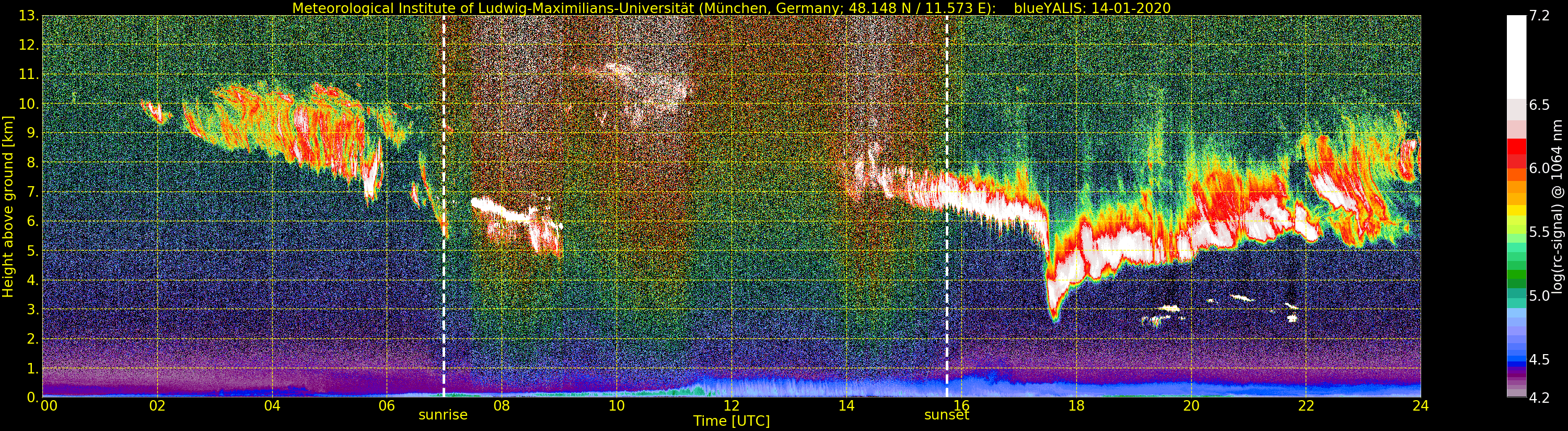Click the height axis tick label '10.'

(29, 104)
